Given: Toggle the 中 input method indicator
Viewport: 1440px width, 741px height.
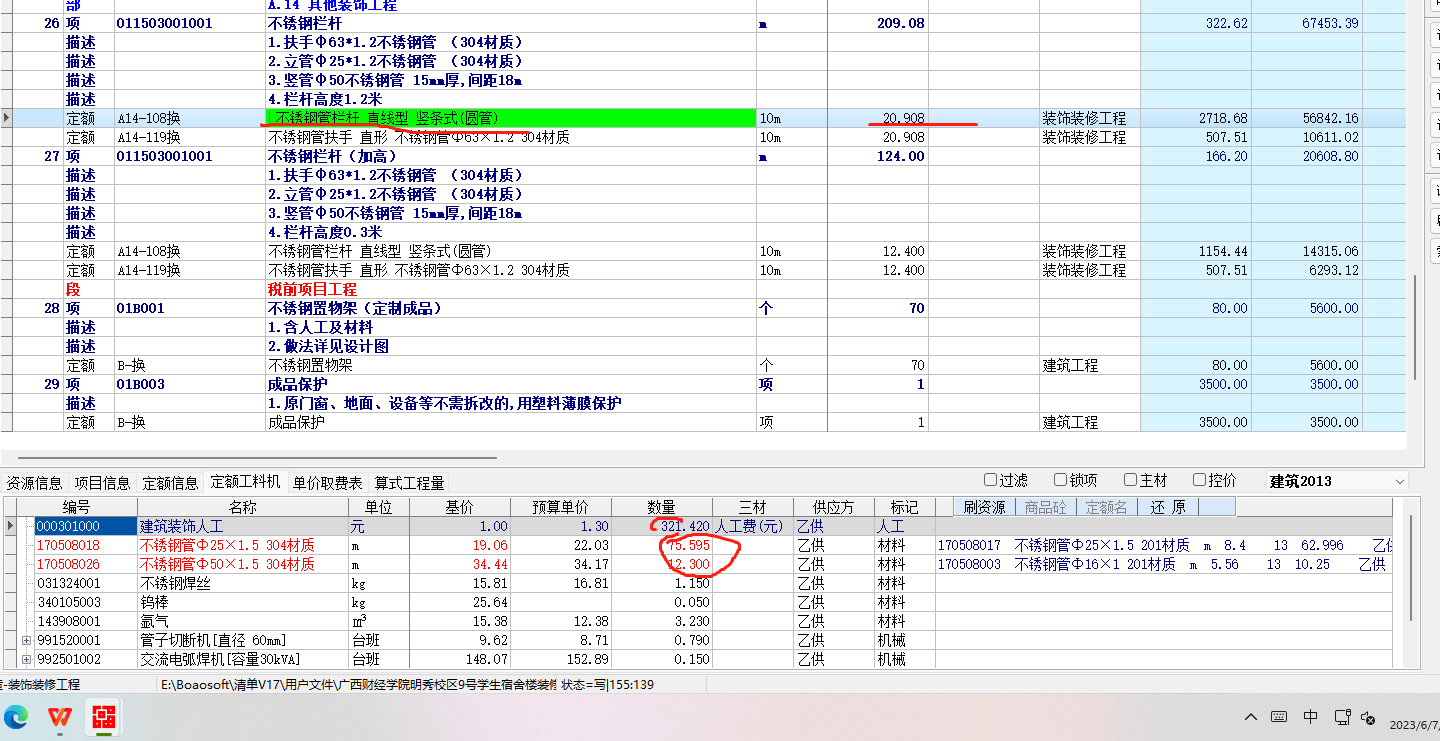Looking at the screenshot, I should (x=1311, y=717).
